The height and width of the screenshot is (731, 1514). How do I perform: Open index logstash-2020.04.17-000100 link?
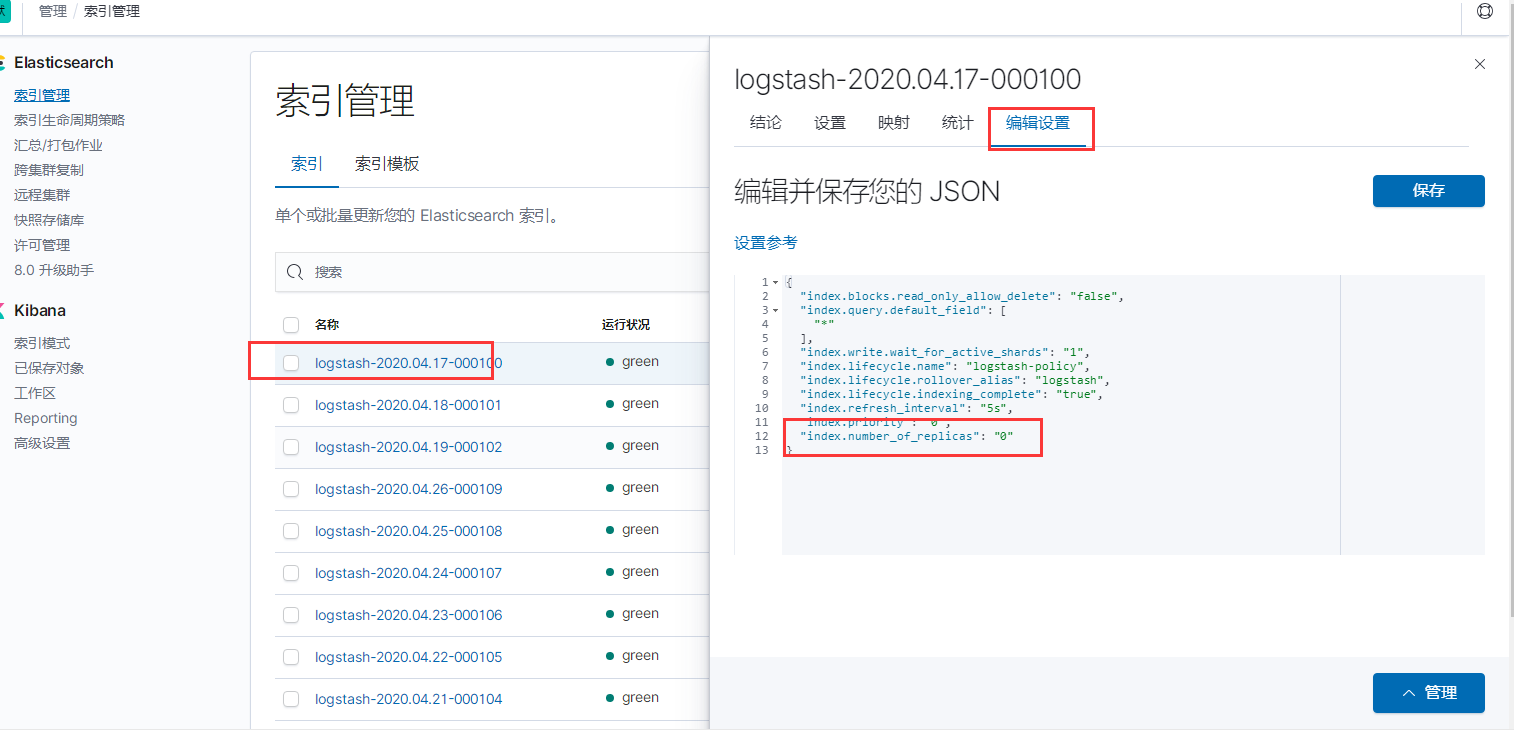click(x=408, y=363)
